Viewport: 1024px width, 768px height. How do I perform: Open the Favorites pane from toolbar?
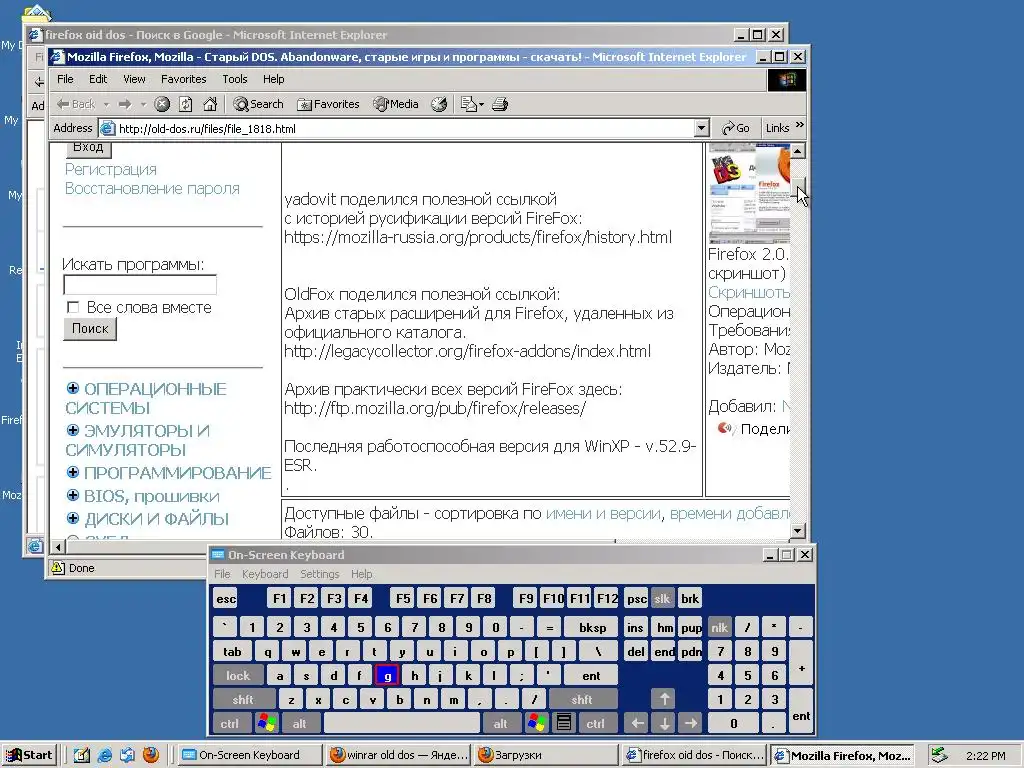click(x=328, y=104)
